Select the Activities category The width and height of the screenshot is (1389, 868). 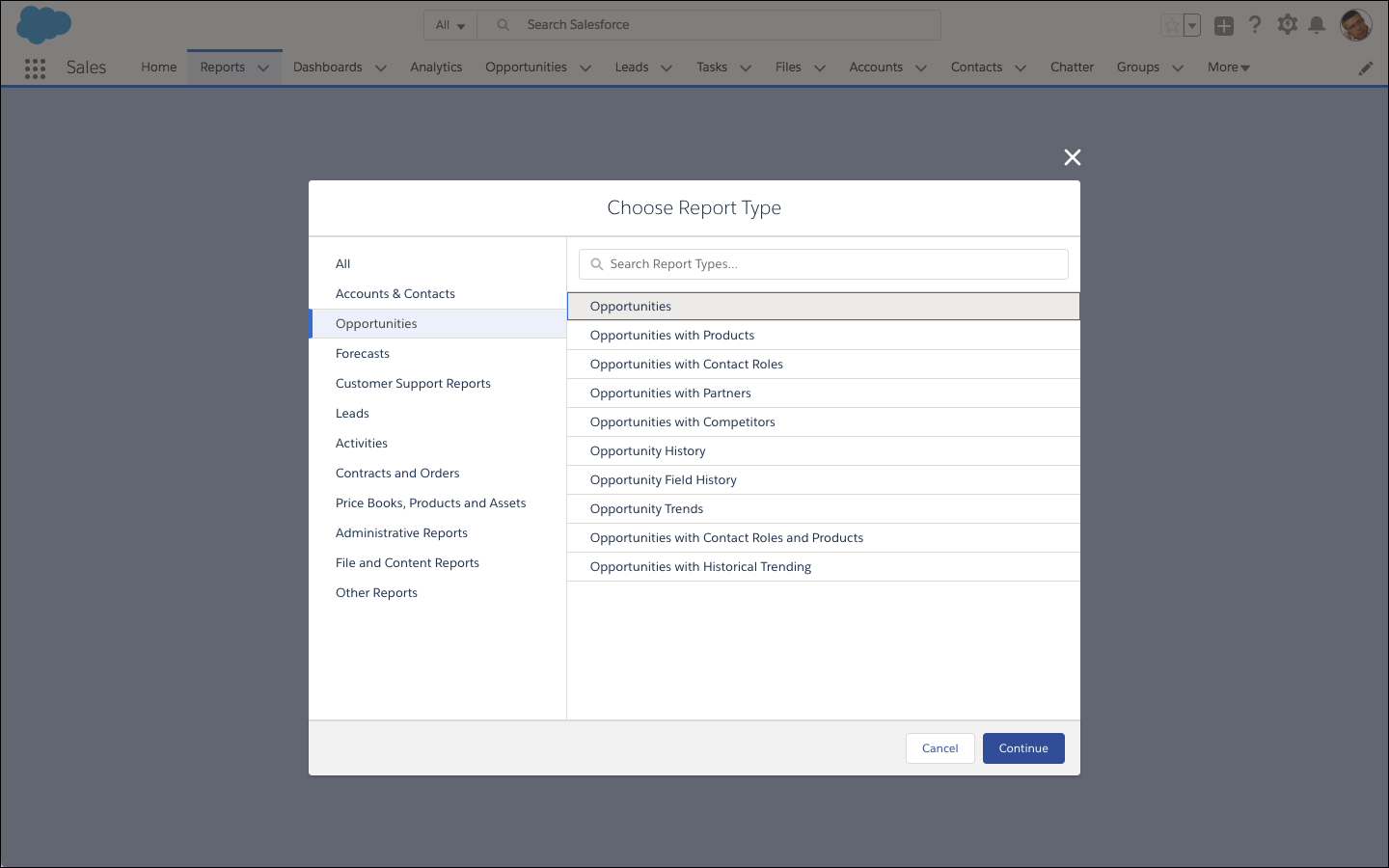437,444
